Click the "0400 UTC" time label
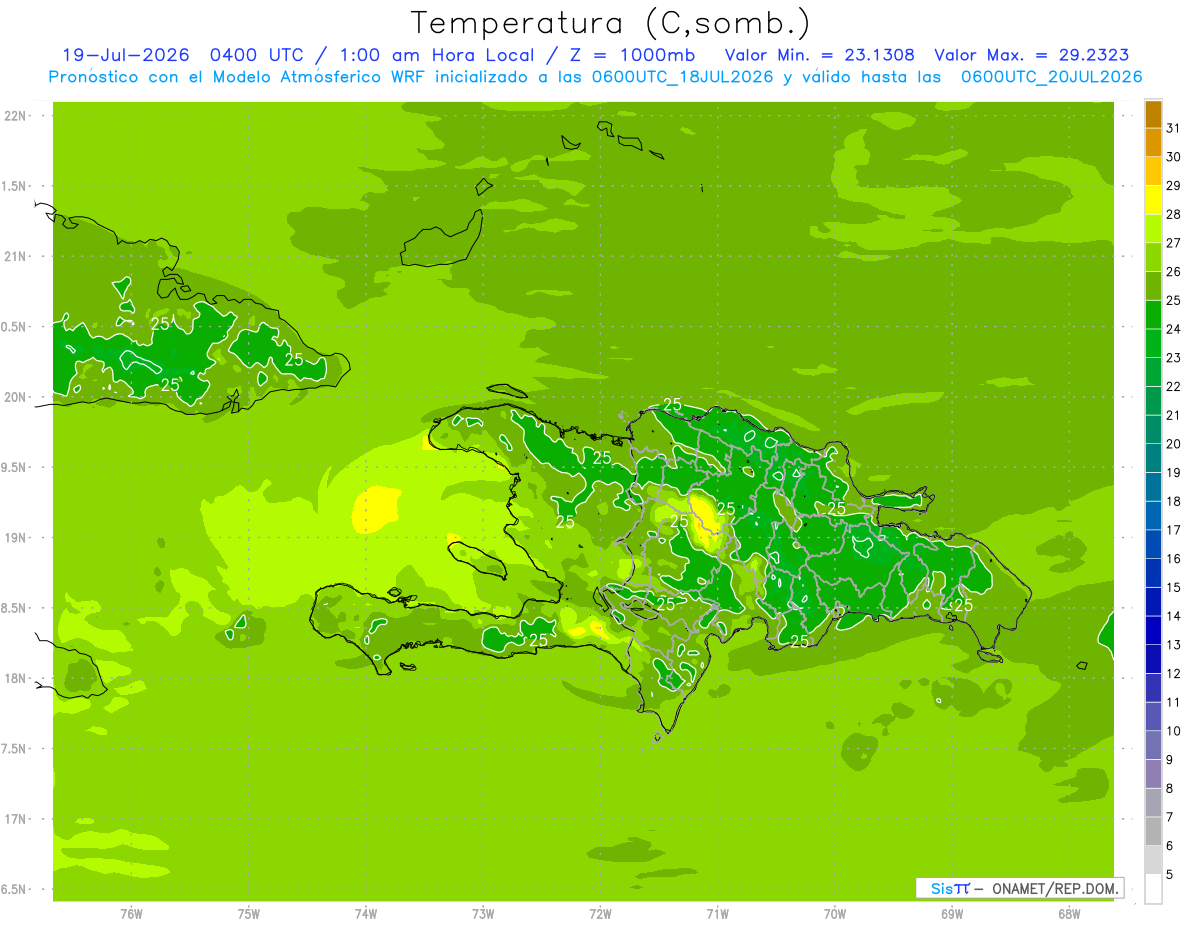Viewport: 1200px width, 927px height. [x=259, y=55]
